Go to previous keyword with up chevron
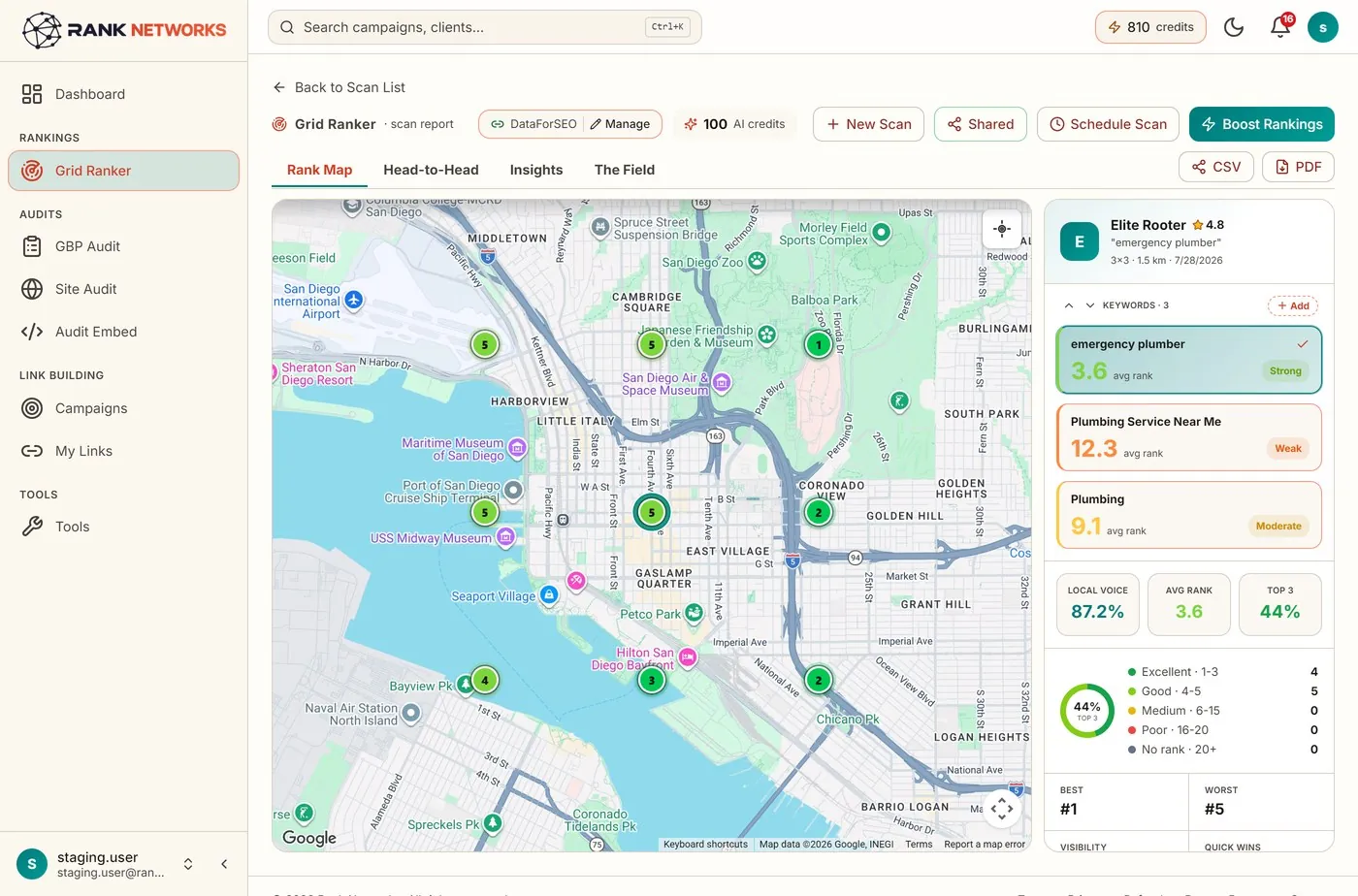 pyautogui.click(x=1069, y=305)
